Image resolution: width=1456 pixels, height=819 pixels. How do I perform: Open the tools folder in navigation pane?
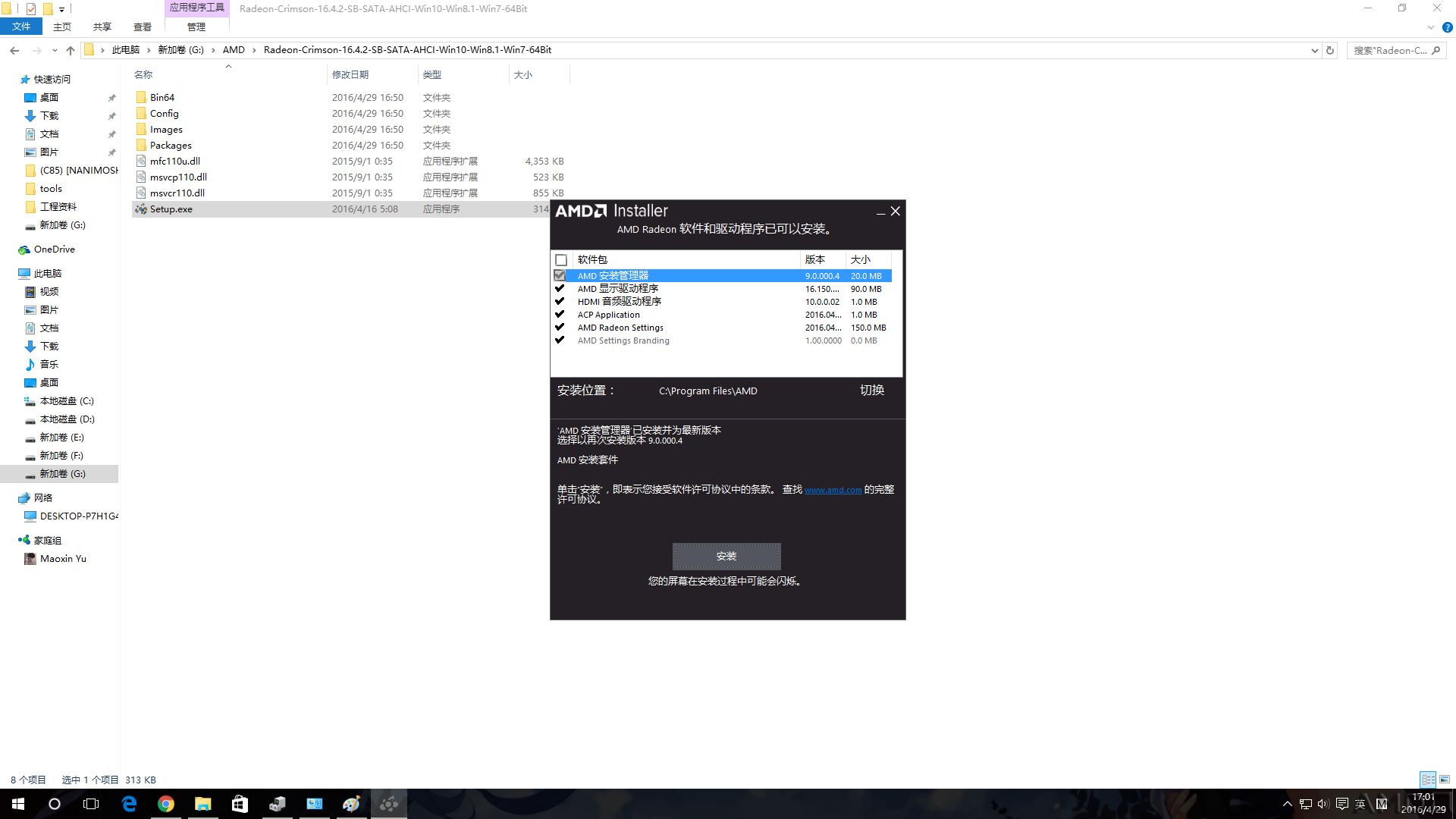point(51,188)
